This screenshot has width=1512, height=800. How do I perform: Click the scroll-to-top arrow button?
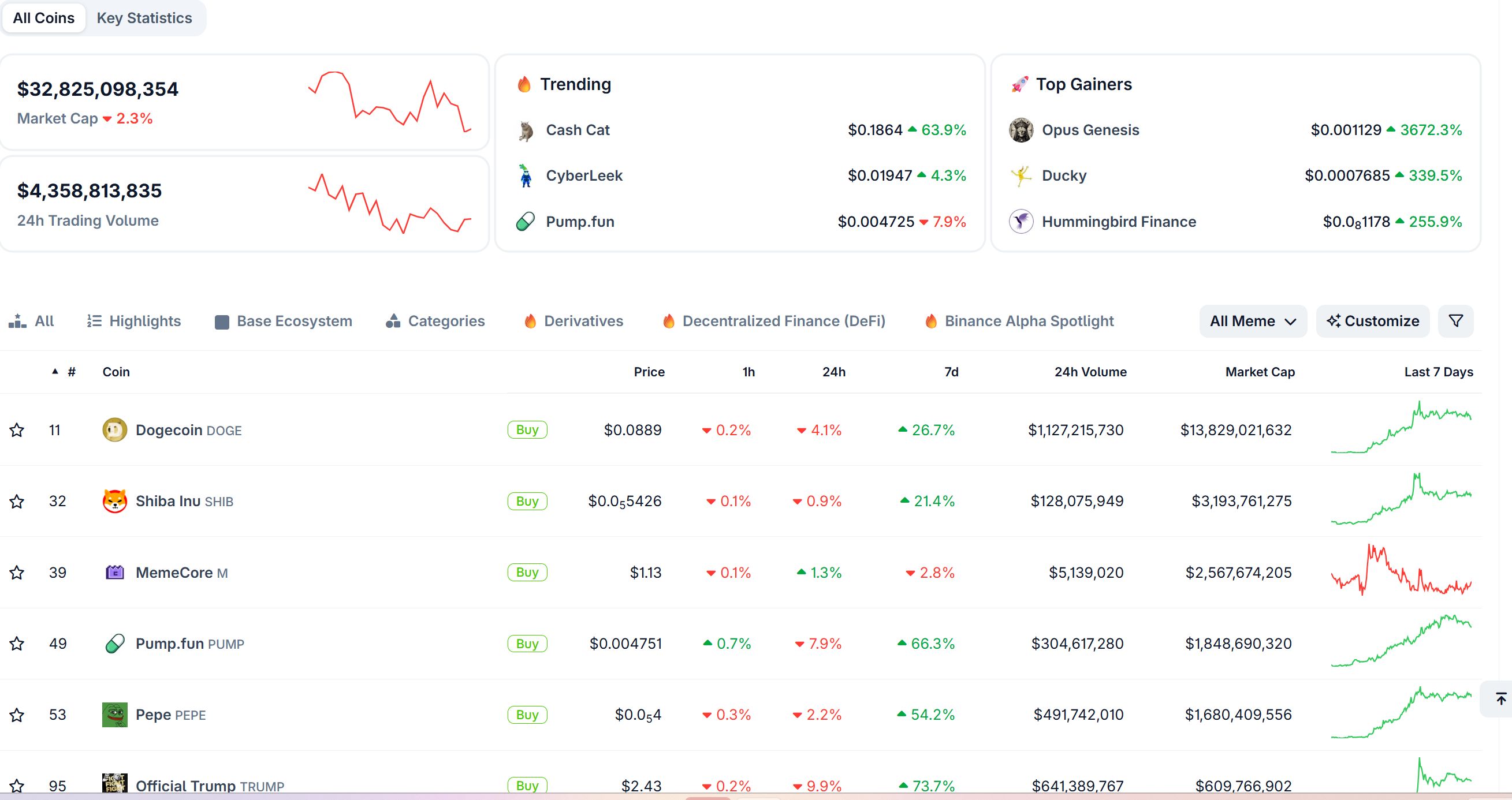1501,698
